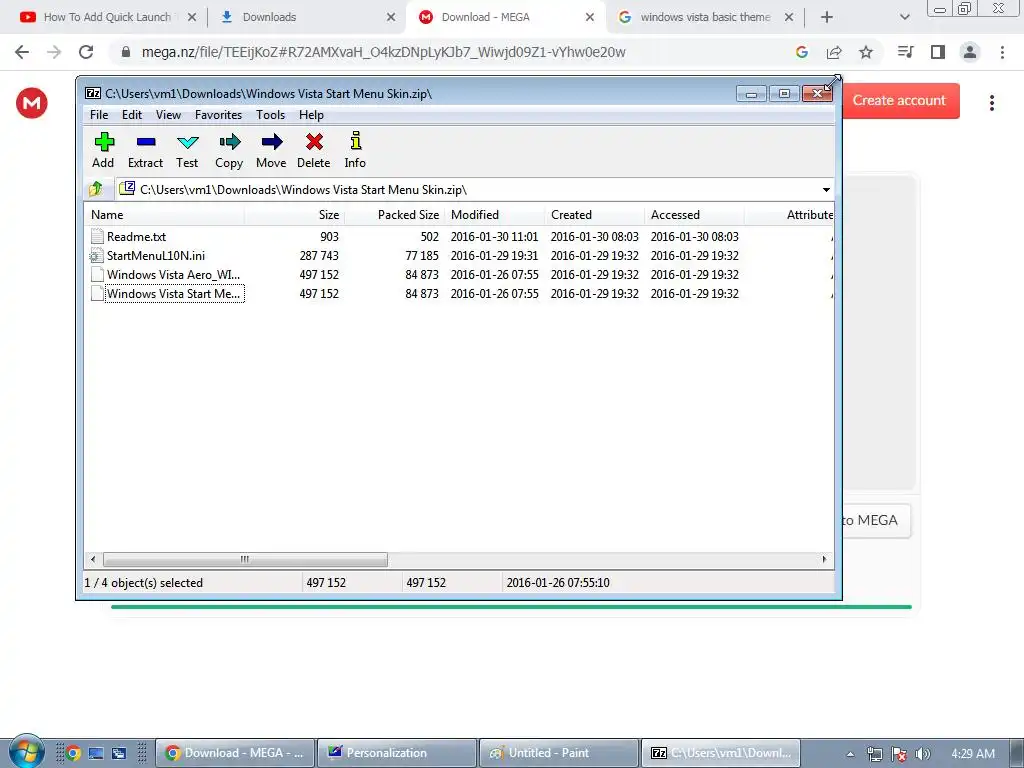Open Personalization from the taskbar

coord(397,753)
